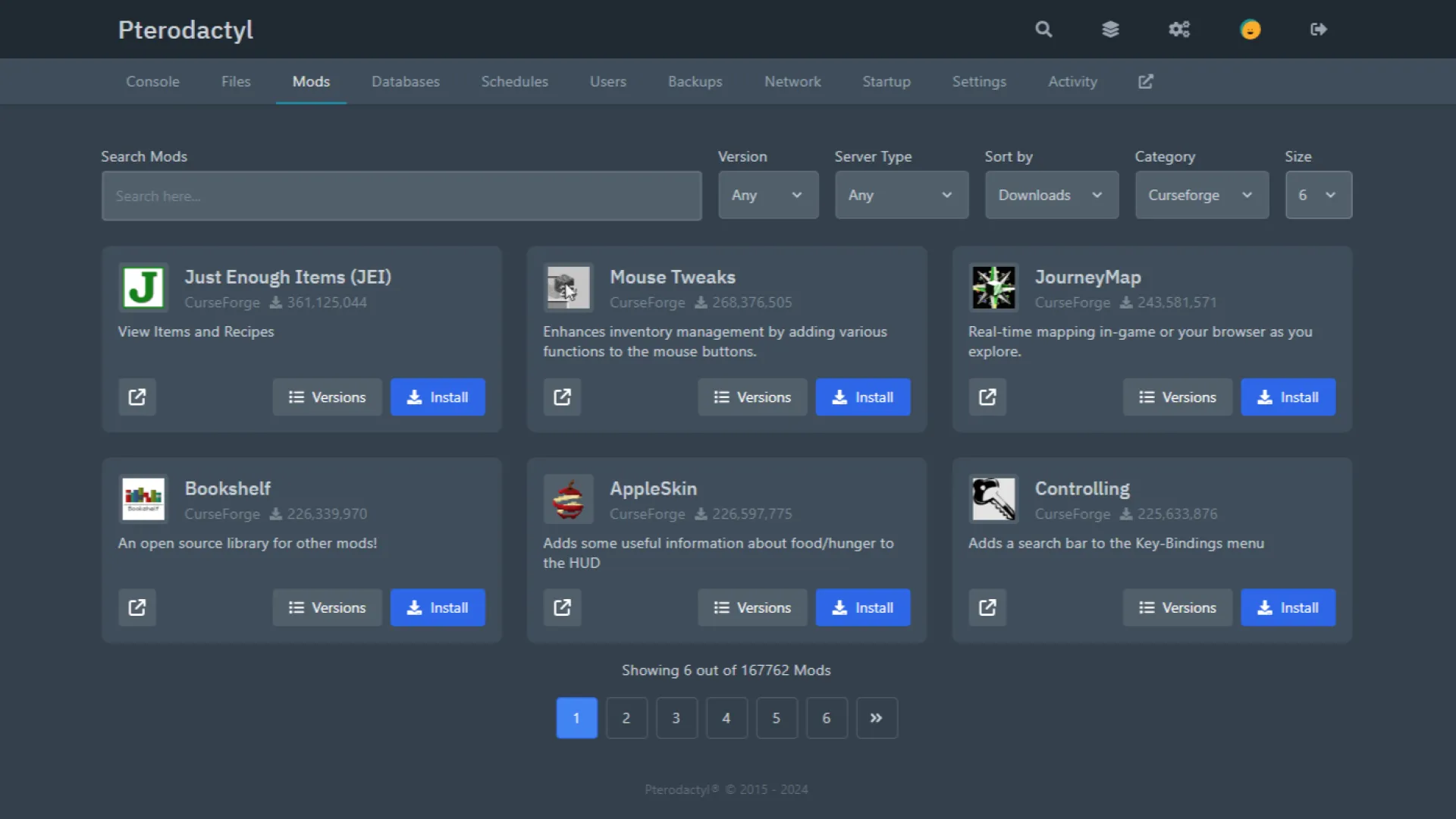Install the JourneyMap mod

coord(1288,397)
